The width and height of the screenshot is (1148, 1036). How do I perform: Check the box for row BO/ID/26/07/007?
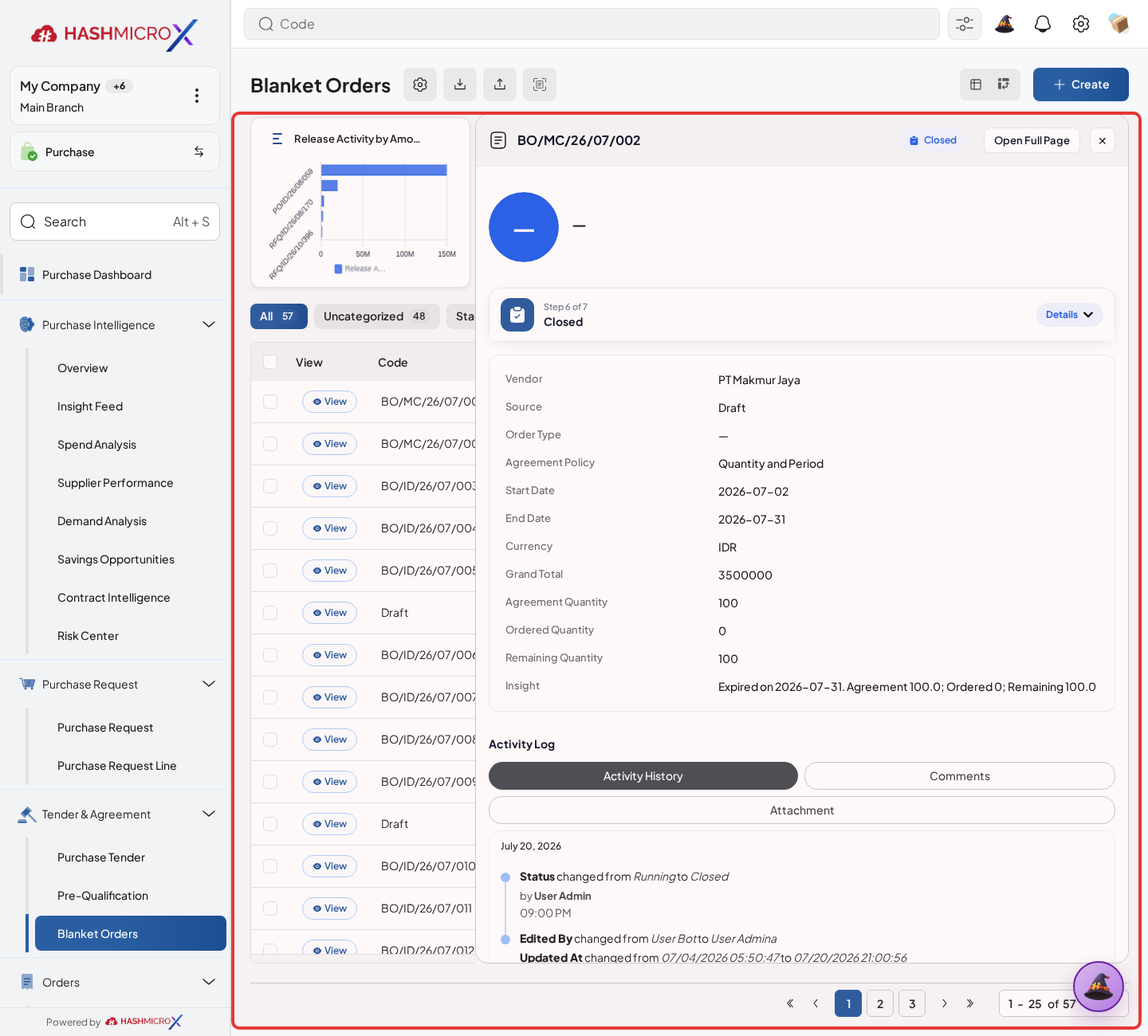point(270,697)
